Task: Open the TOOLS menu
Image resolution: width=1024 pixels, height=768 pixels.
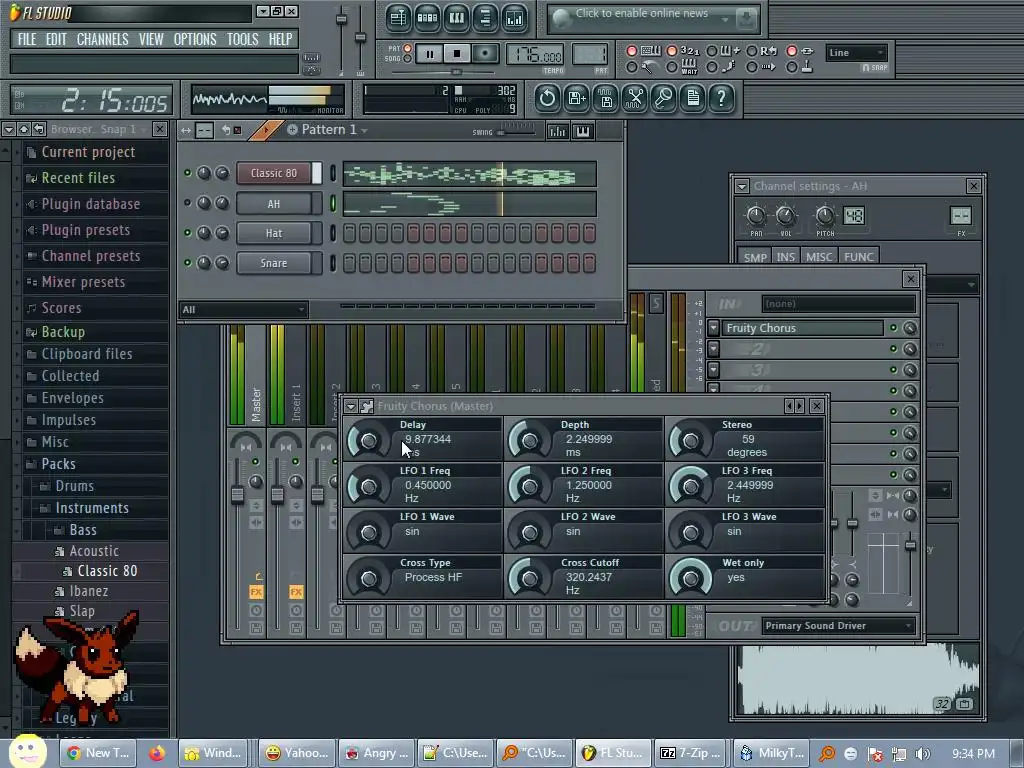Action: click(x=242, y=39)
